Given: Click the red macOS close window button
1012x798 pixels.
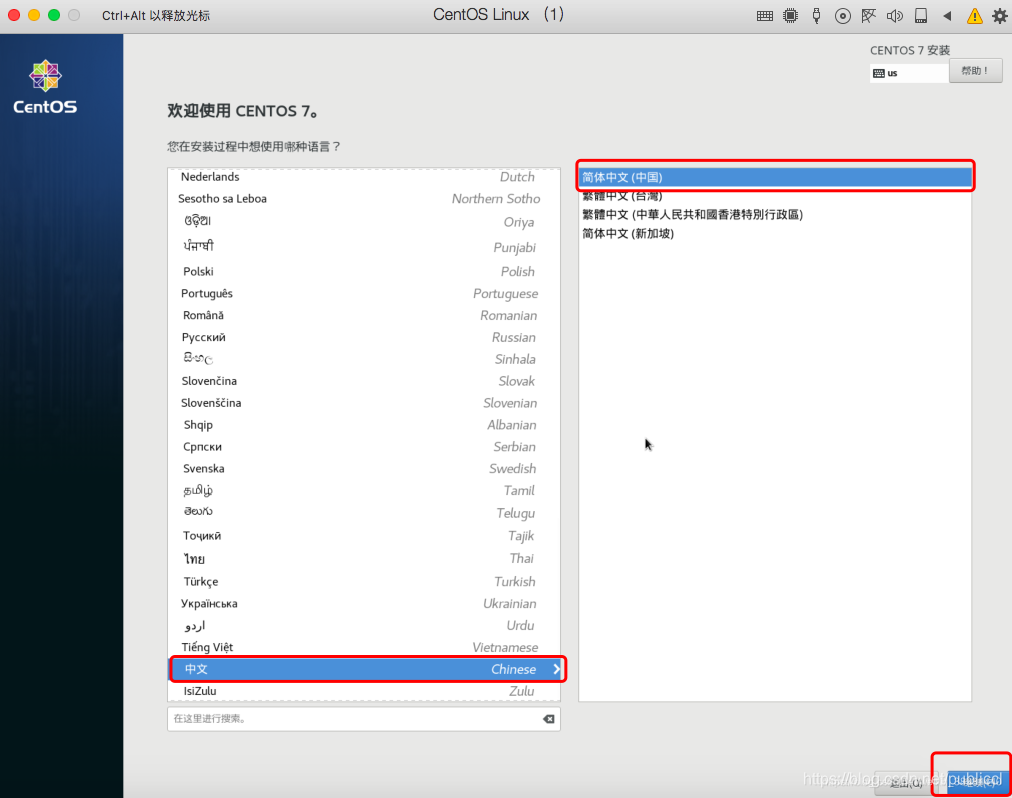Looking at the screenshot, I should pyautogui.click(x=14, y=15).
